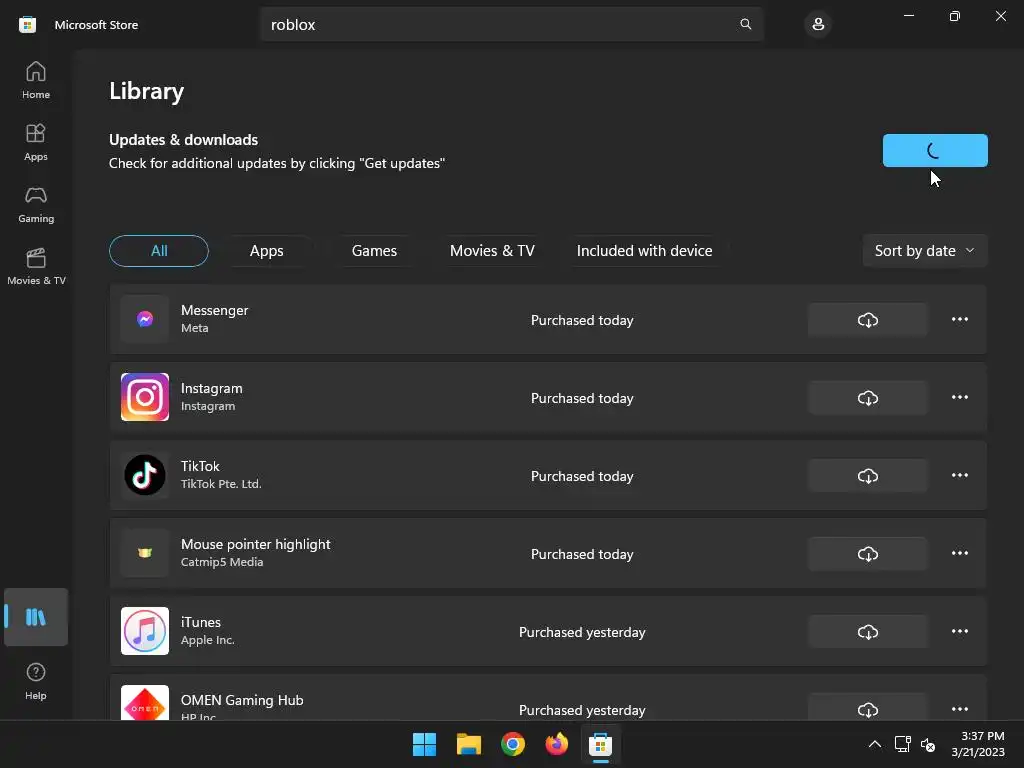Open more options for OMEN Gaming Hub

959,709
